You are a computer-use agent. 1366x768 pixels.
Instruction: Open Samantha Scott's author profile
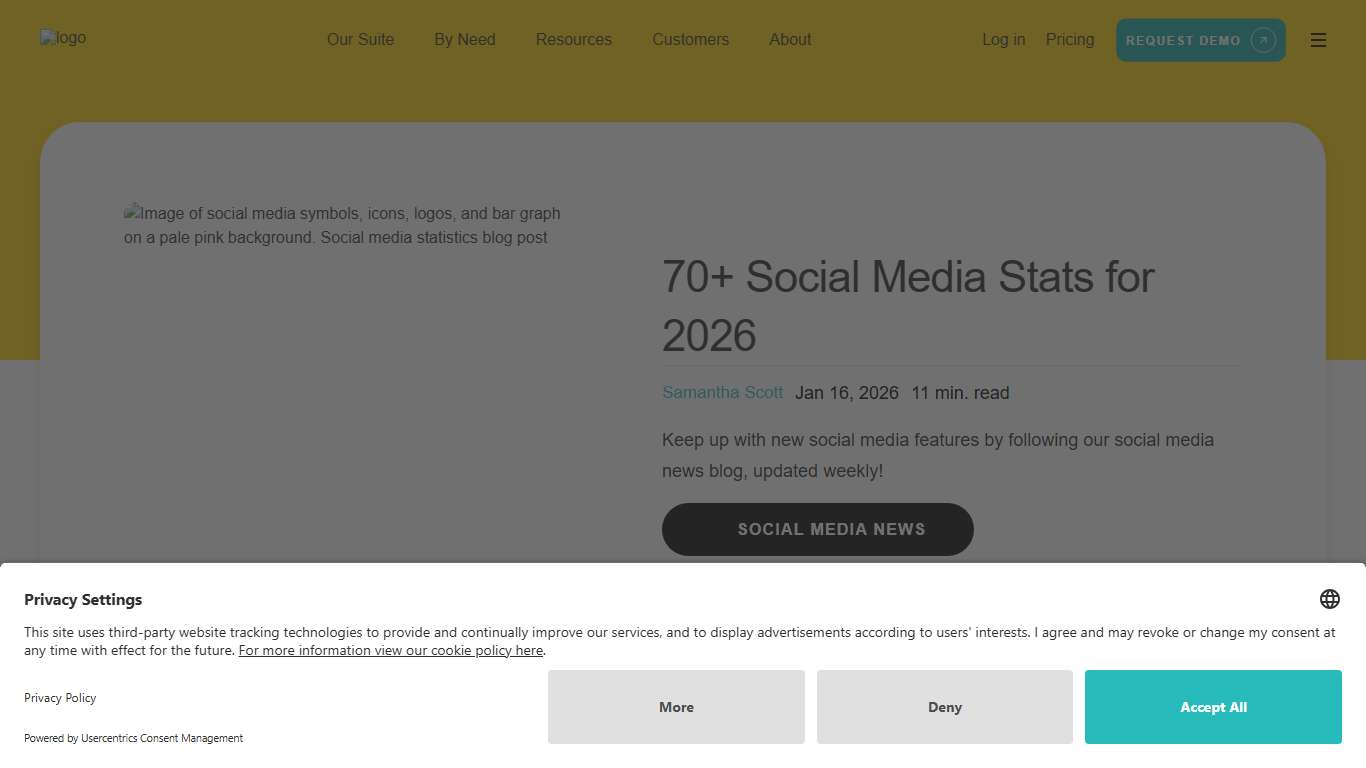722,392
